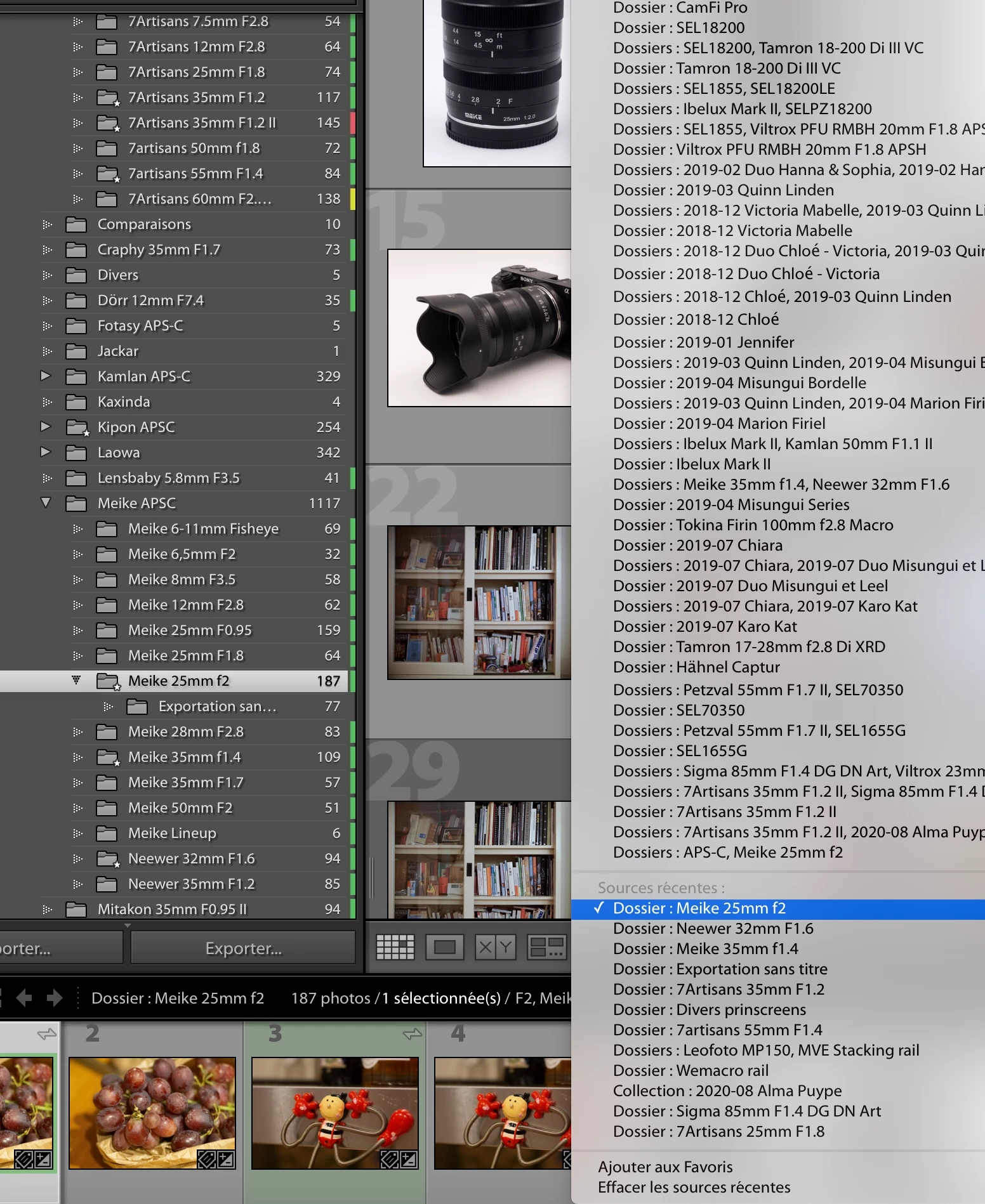Select bookshelf photo in grid cell 22
Viewport: 985px width, 1204px height.
(x=479, y=602)
